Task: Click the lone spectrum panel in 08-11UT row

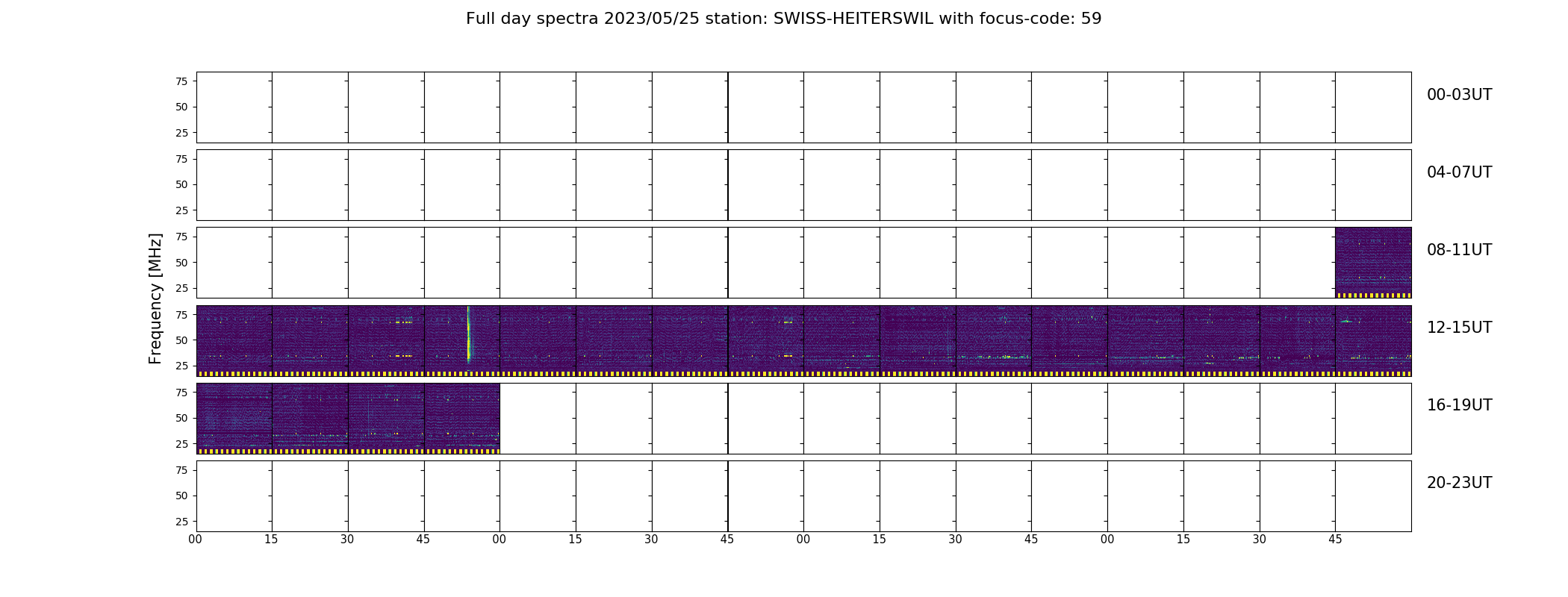Action: pos(1373,263)
